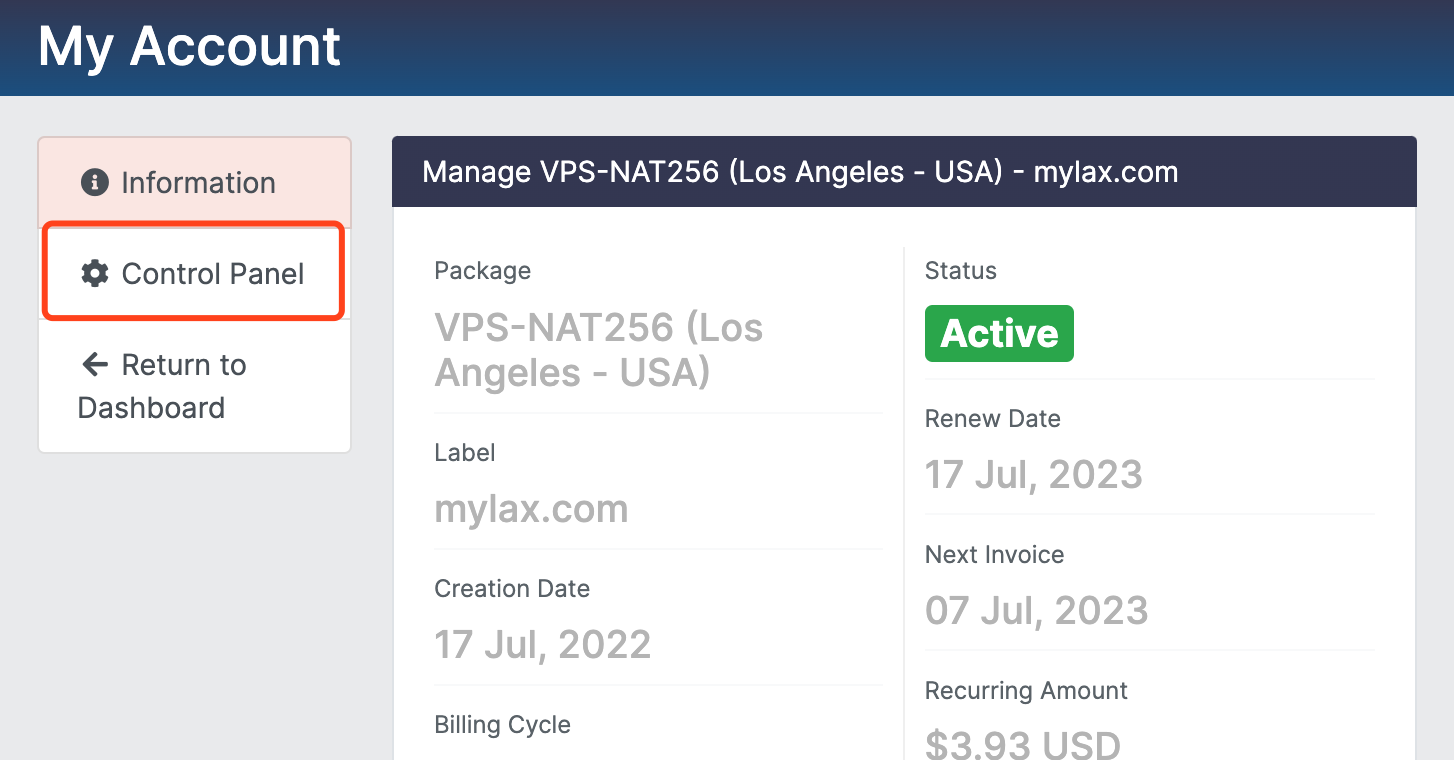Image resolution: width=1454 pixels, height=760 pixels.
Task: Click the green Active status badge
Action: (999, 333)
